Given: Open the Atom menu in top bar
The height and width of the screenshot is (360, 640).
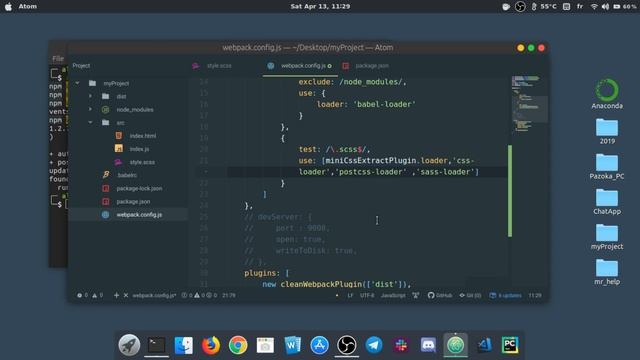Looking at the screenshot, I should click(27, 7).
